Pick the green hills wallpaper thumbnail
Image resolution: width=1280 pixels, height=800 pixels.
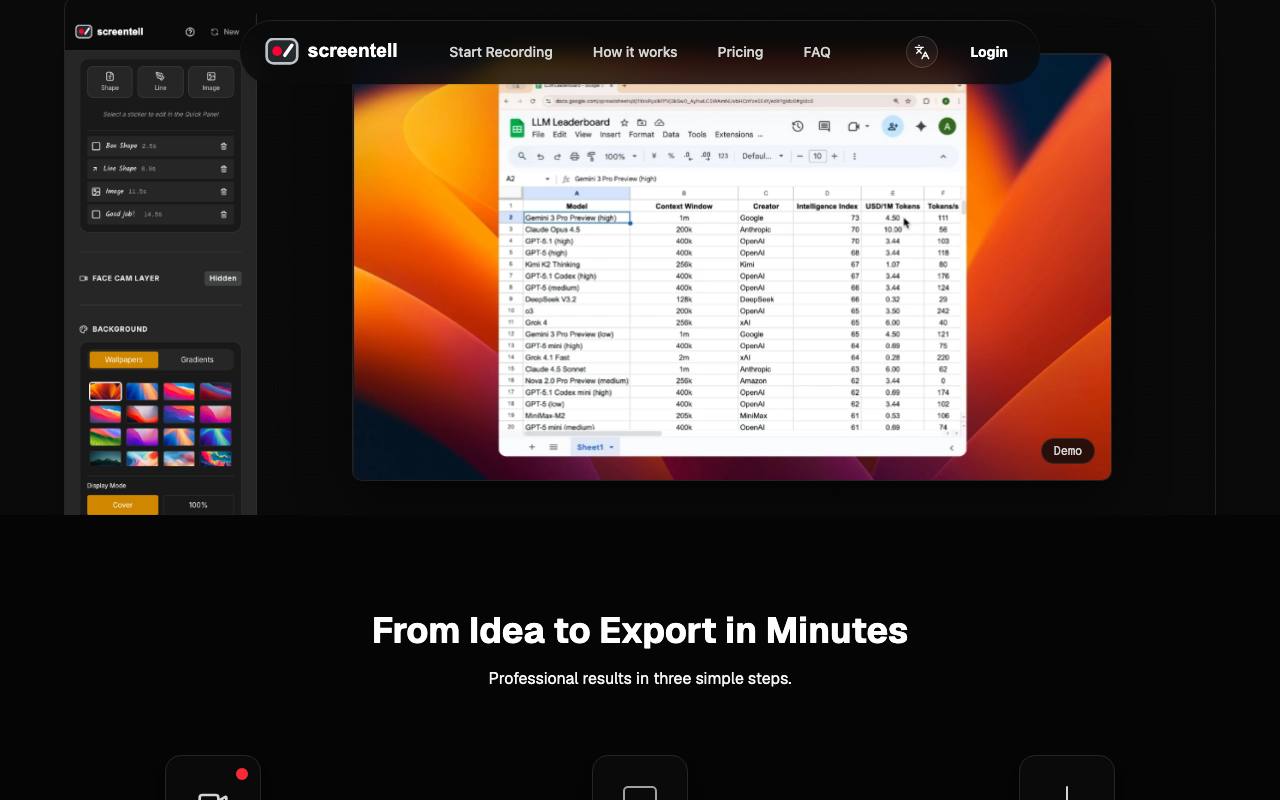105,436
